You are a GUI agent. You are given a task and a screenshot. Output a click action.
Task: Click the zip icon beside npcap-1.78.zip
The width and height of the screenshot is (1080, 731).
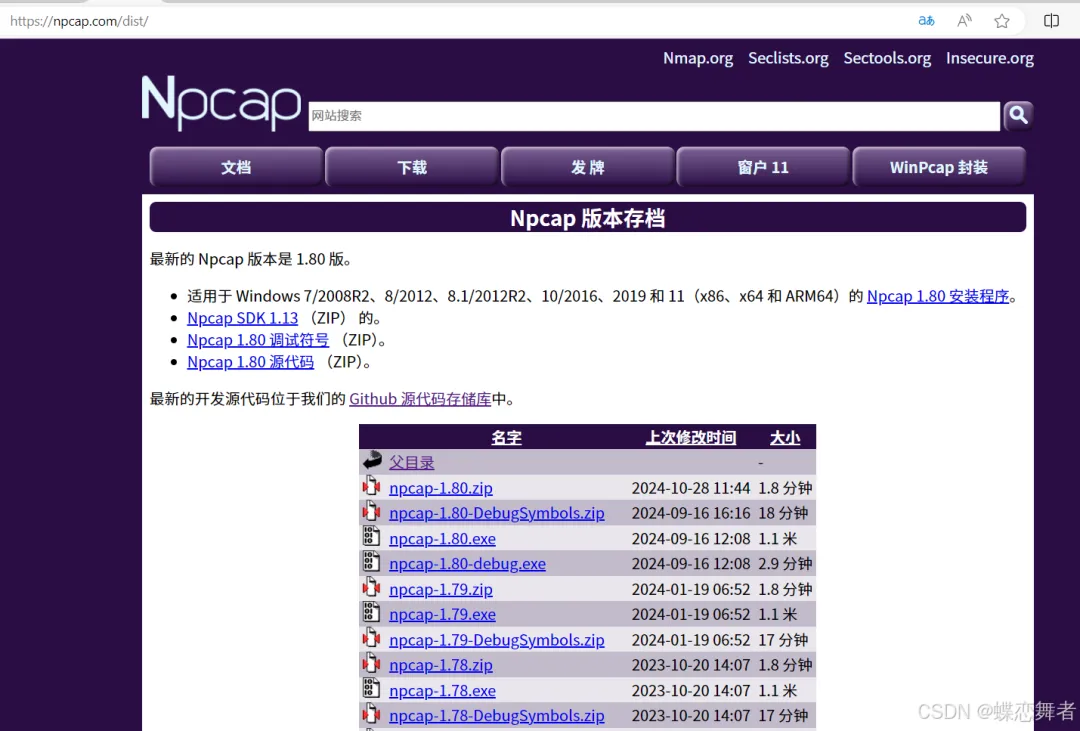tap(371, 663)
